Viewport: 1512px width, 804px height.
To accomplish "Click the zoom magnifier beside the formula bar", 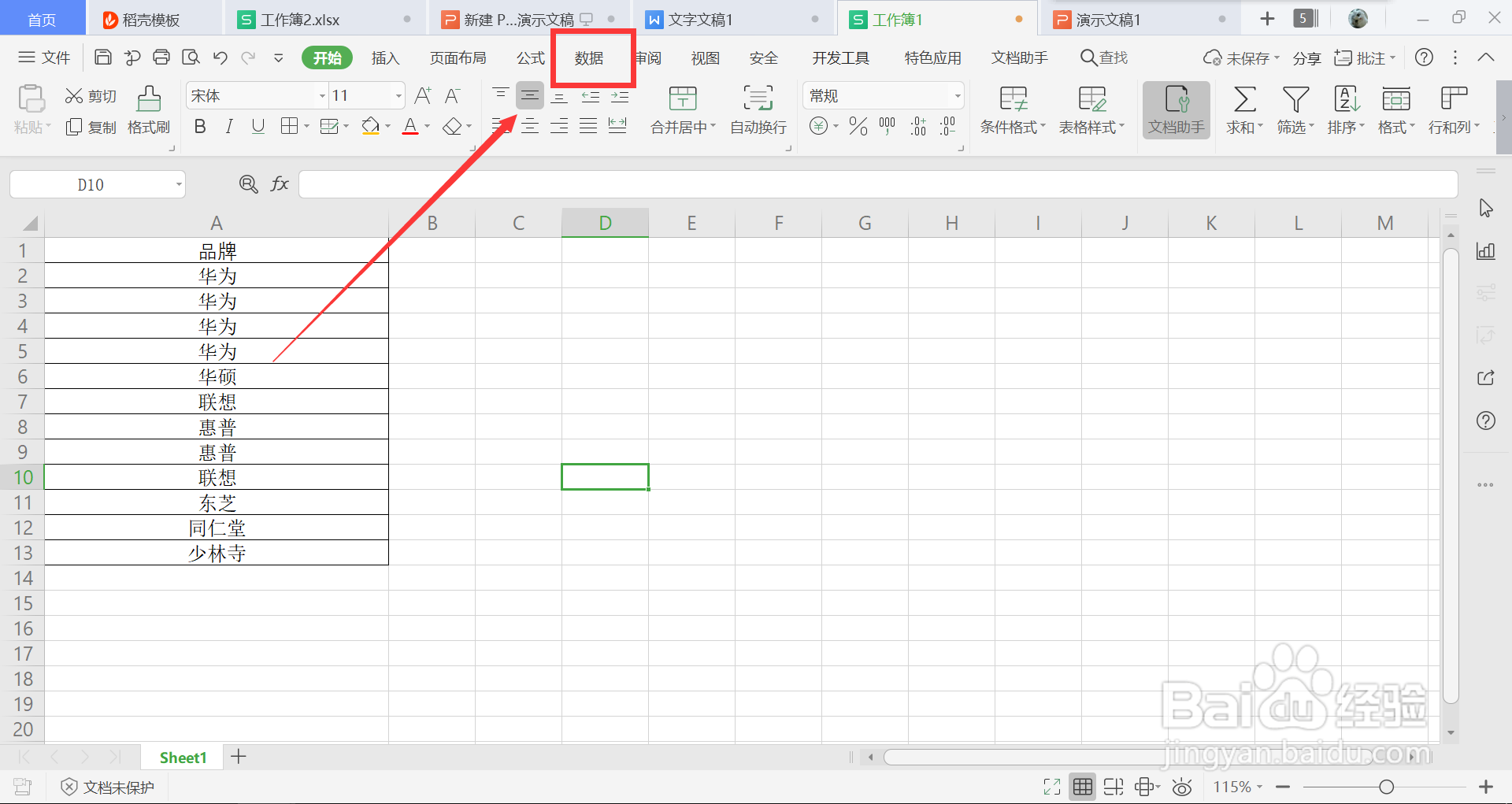I will (x=248, y=184).
